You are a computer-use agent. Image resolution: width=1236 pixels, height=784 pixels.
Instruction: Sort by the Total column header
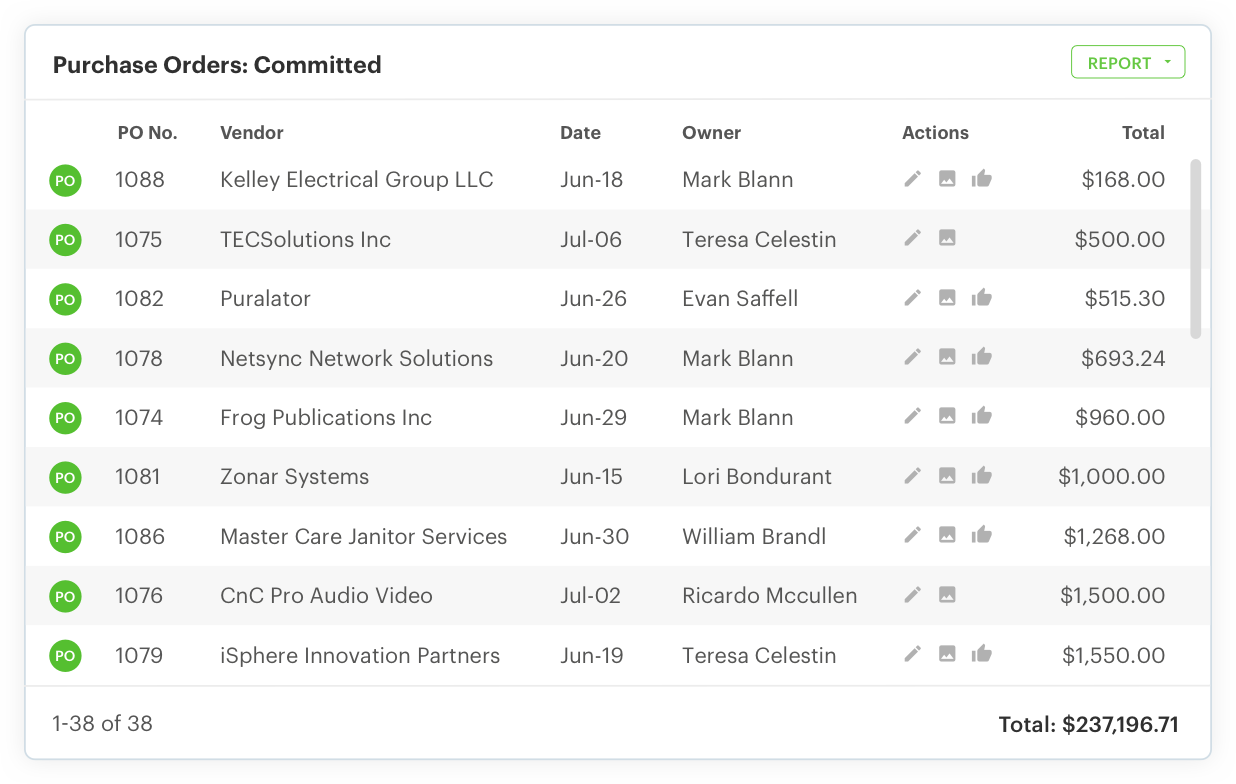pos(1143,132)
